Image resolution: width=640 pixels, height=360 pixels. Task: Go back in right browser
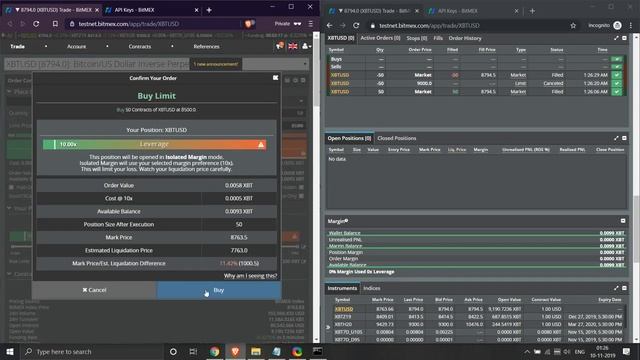click(329, 25)
